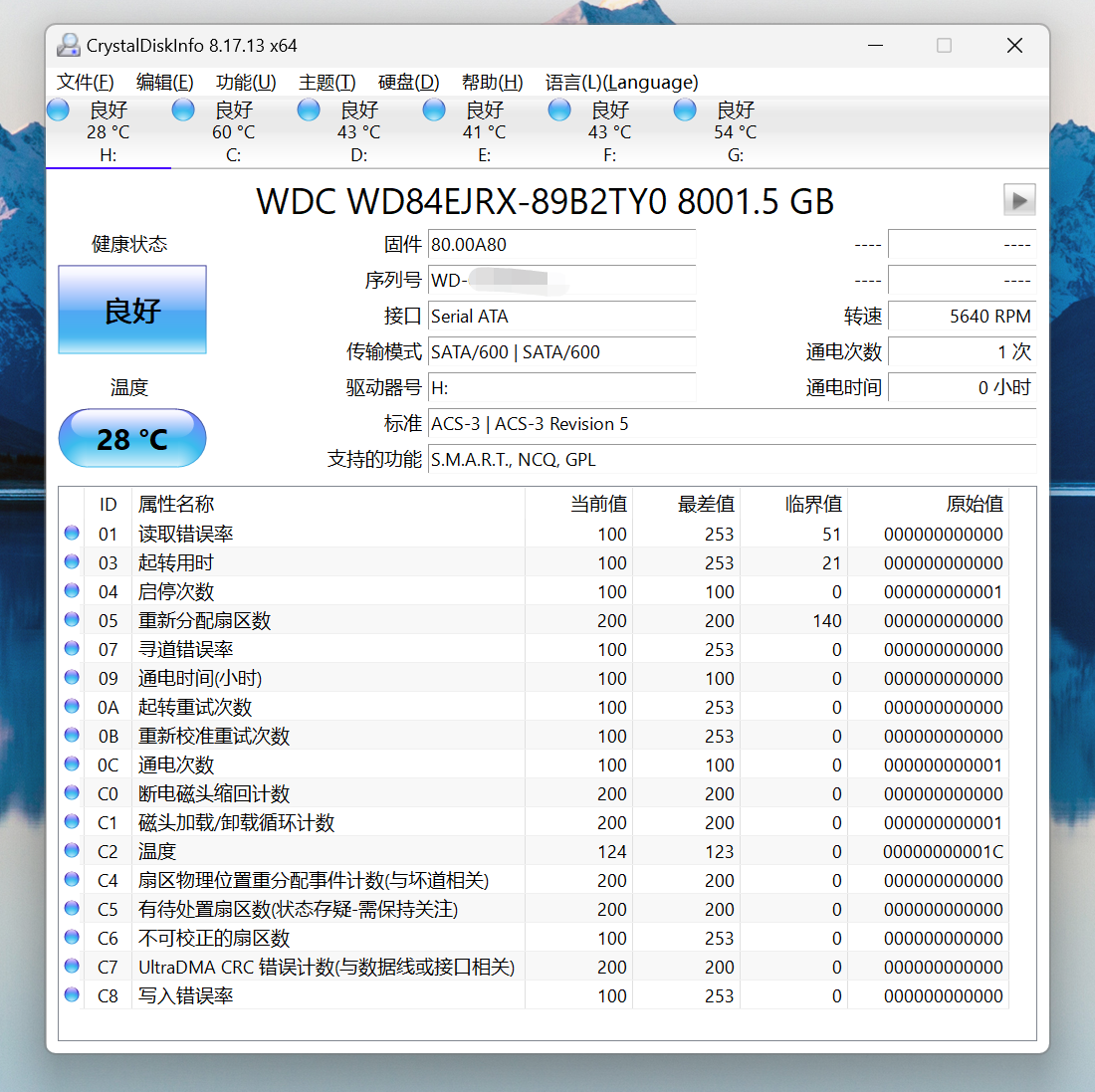
Task: Select the 温度 attribute row name
Action: click(157, 852)
